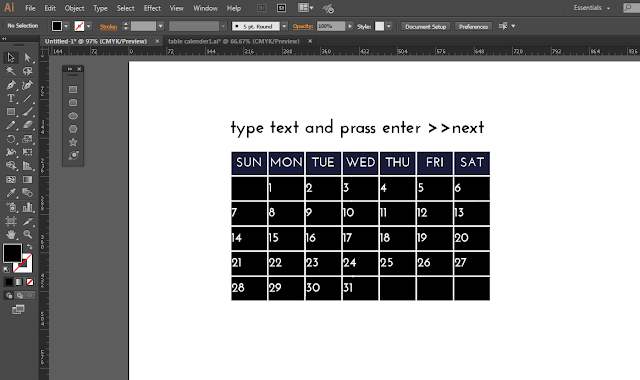Switch paint mode to Gradient
The image size is (640, 380).
click(19, 282)
